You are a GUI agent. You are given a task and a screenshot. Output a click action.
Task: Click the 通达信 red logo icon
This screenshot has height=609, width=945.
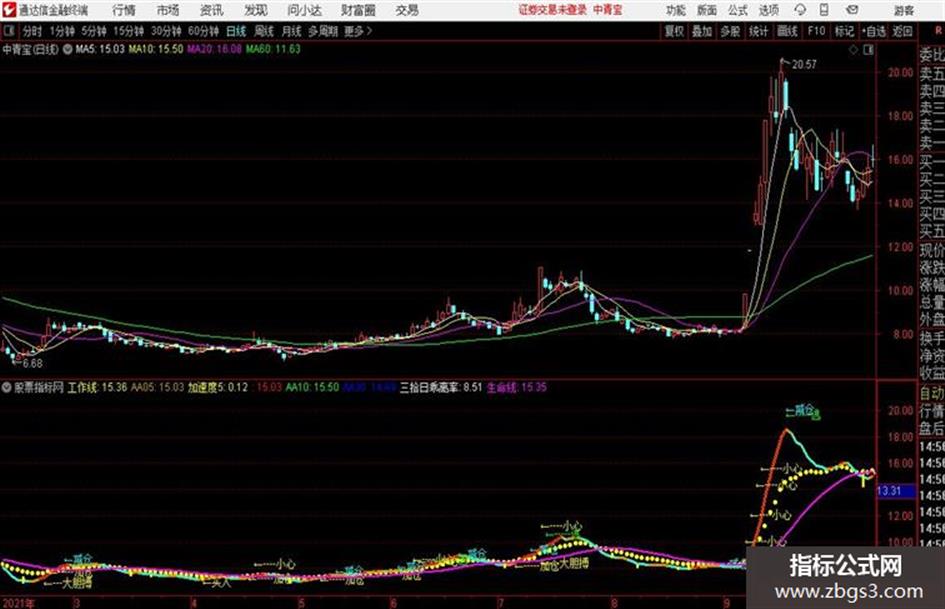9,10
